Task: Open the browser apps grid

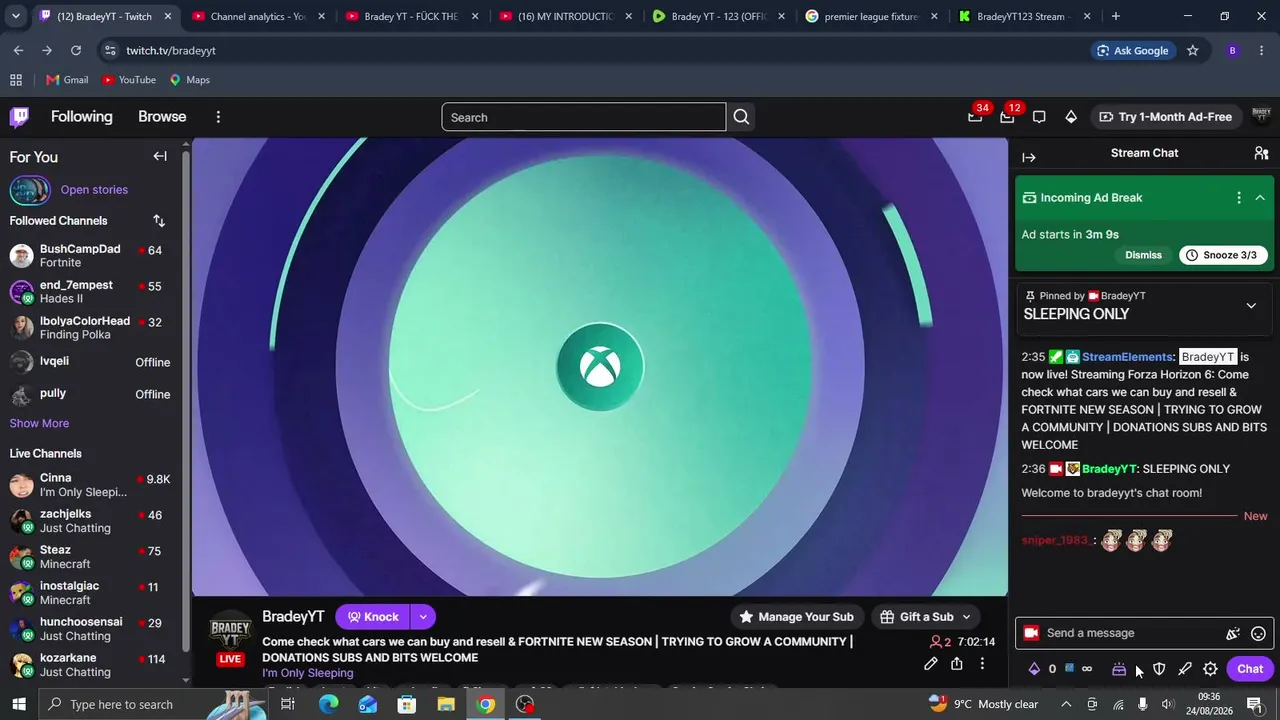Action: 16,80
